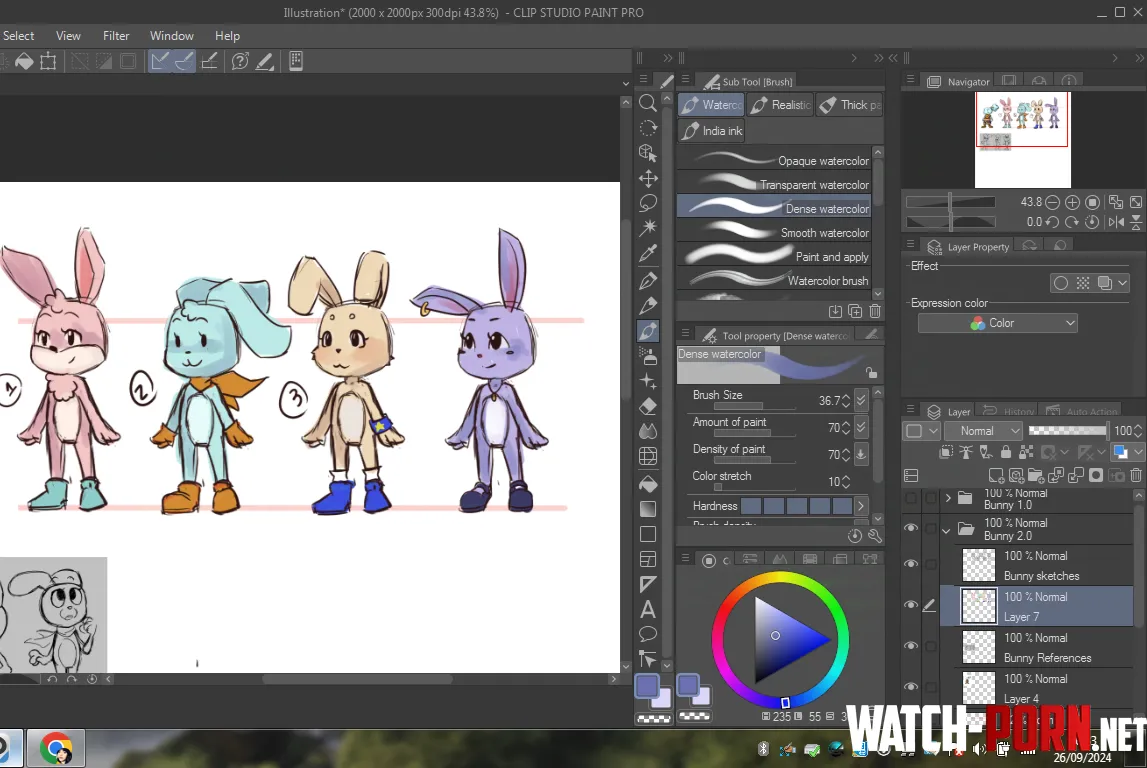Toggle visibility of Bunny sketches layer

(911, 563)
